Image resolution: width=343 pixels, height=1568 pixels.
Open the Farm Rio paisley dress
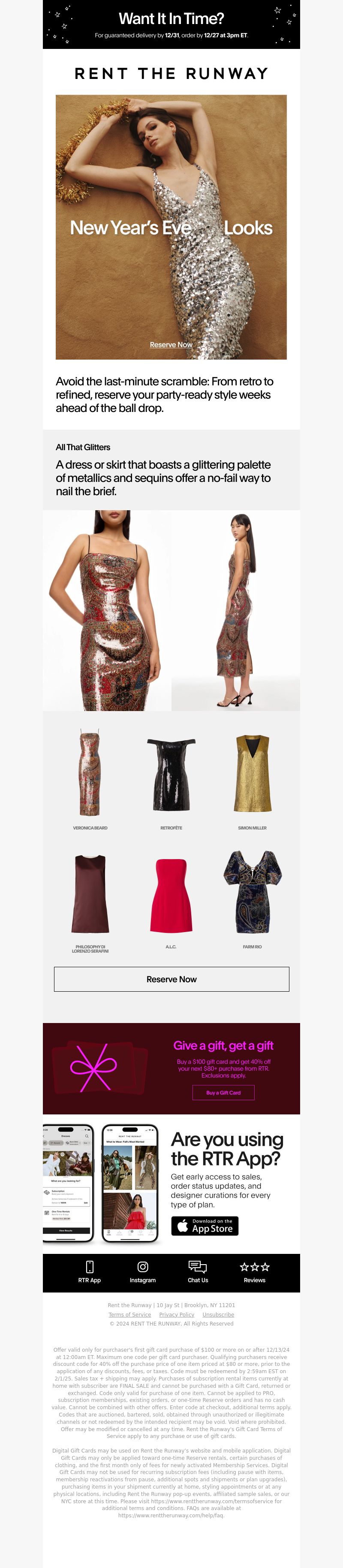pos(253,892)
